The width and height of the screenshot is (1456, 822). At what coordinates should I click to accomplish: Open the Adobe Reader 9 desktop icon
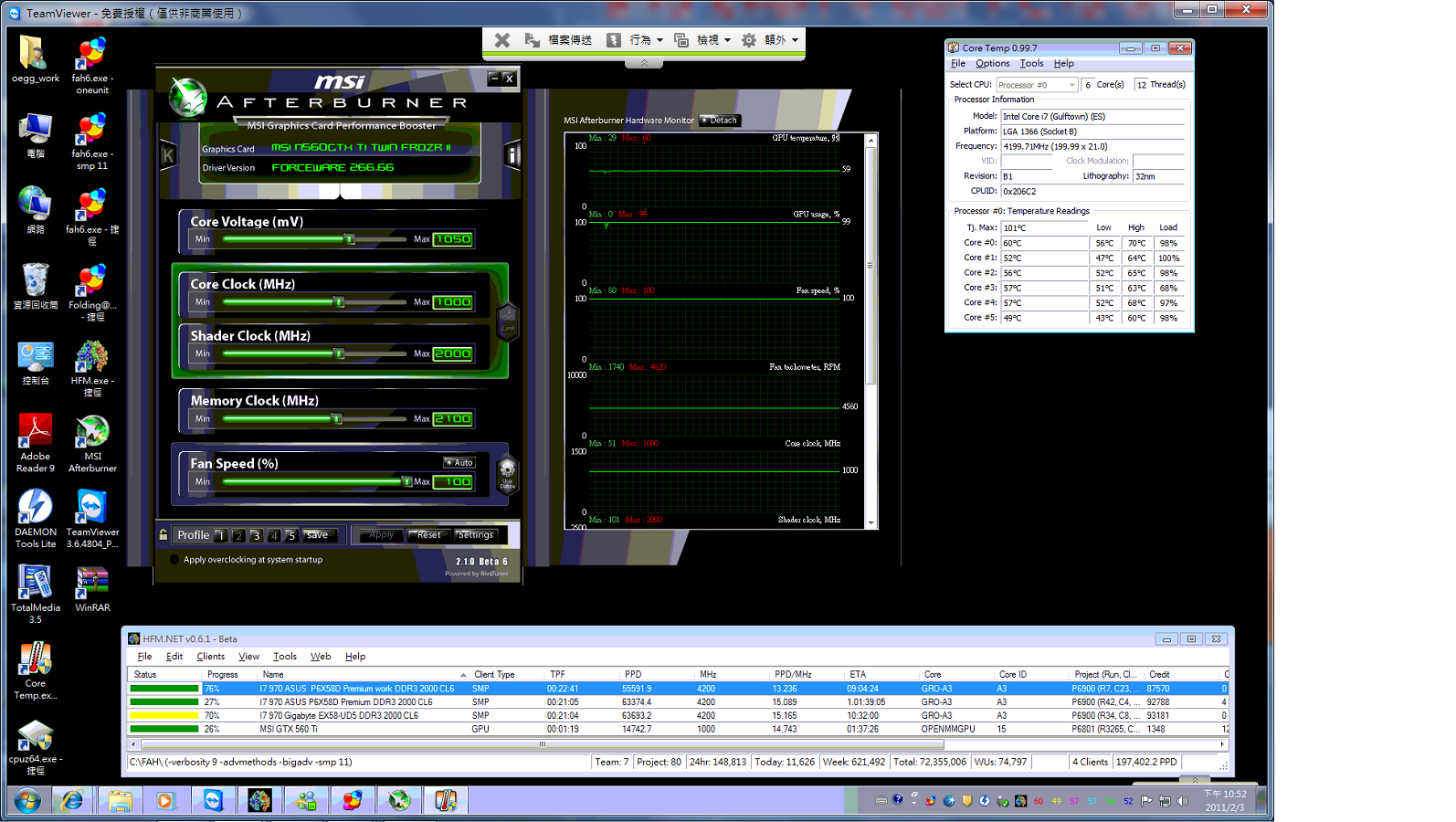(x=36, y=443)
